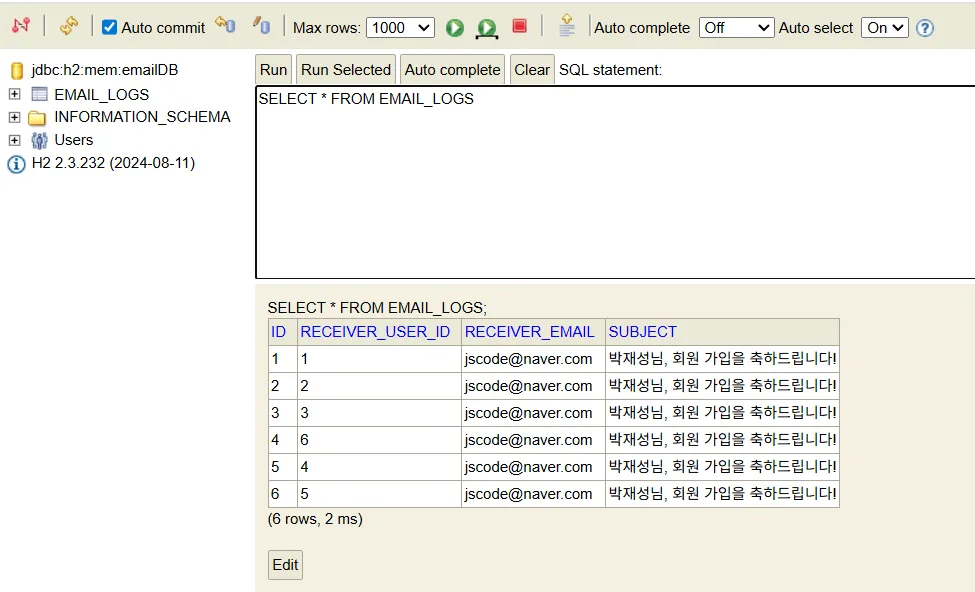Select jdbc:h2:mem:emailDB connection entry
Image resolution: width=975 pixels, height=592 pixels.
tap(105, 70)
